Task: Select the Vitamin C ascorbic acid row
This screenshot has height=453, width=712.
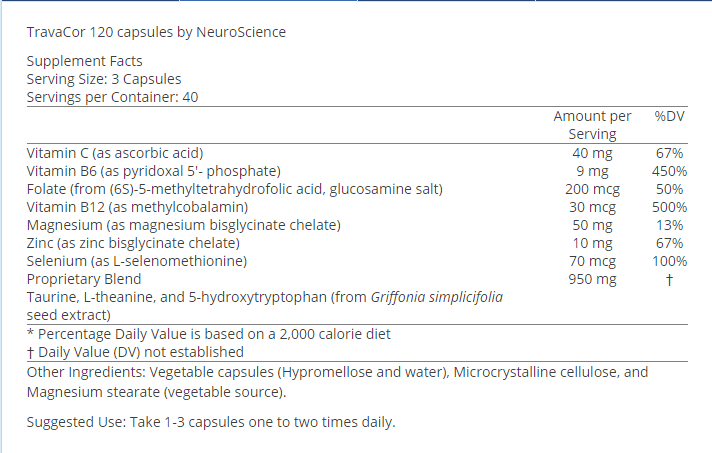Action: (x=357, y=153)
